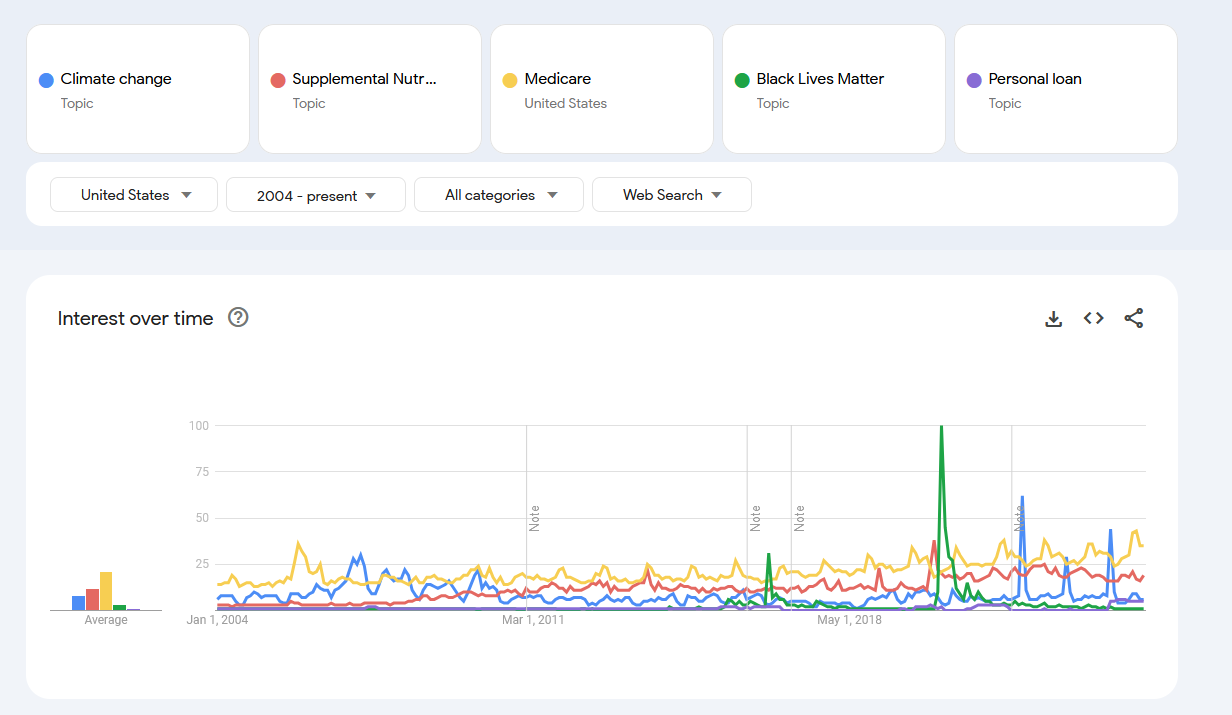Screen dimensions: 1232x715
Task: Click the United States subtitle under Medicare
Action: pos(565,103)
